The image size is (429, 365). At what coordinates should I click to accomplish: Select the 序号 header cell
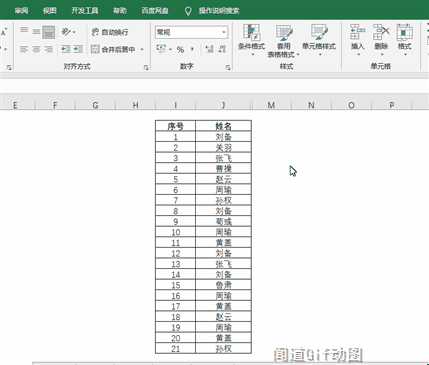pyautogui.click(x=175, y=126)
